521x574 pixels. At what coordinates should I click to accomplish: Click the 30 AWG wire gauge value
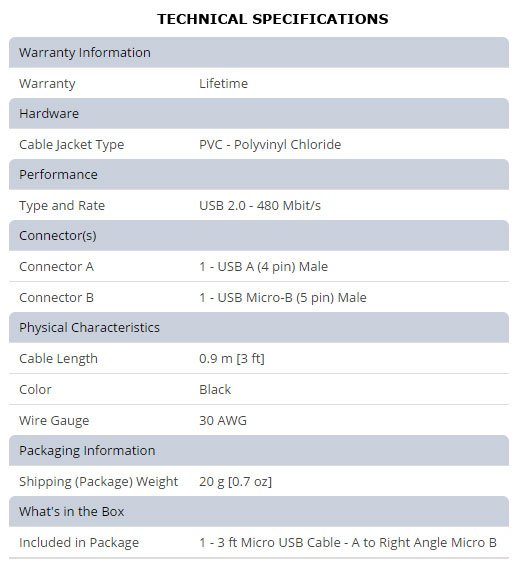click(x=223, y=421)
